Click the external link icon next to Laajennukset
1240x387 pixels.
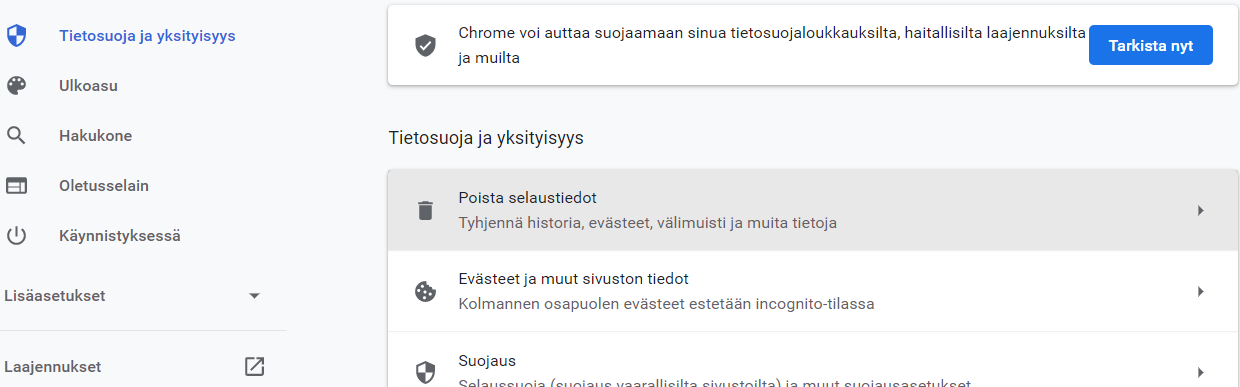coord(255,367)
